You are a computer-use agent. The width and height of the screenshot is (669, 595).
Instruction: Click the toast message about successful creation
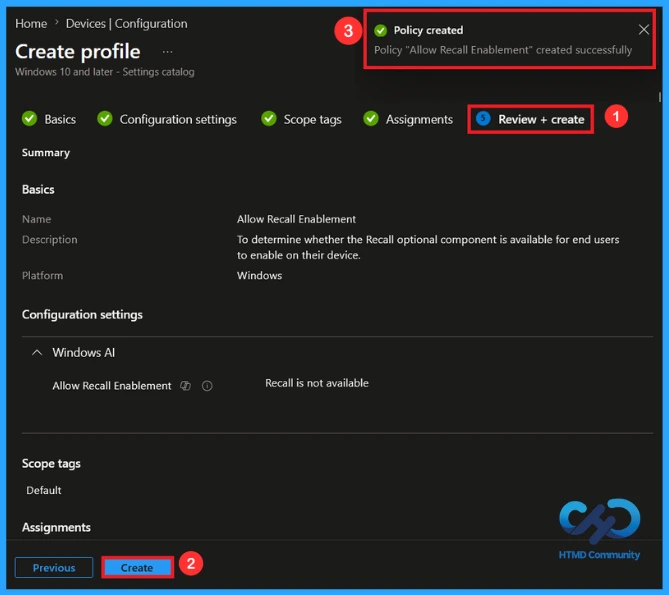click(x=503, y=50)
